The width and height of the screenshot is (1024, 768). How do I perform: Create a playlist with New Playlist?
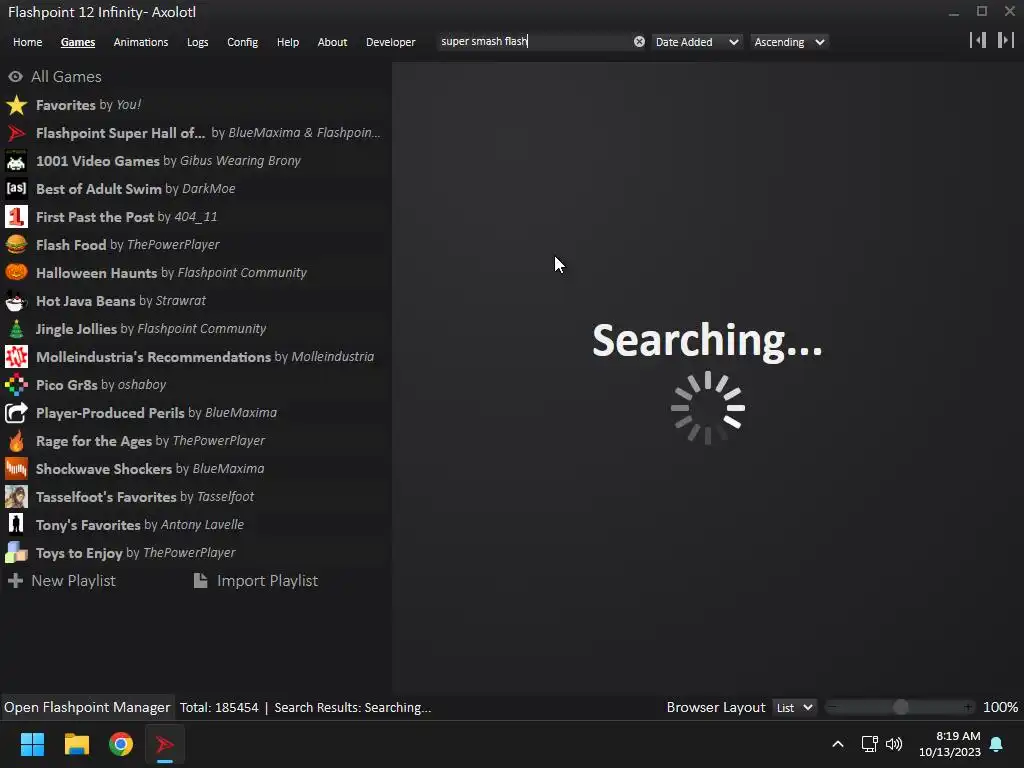(73, 581)
